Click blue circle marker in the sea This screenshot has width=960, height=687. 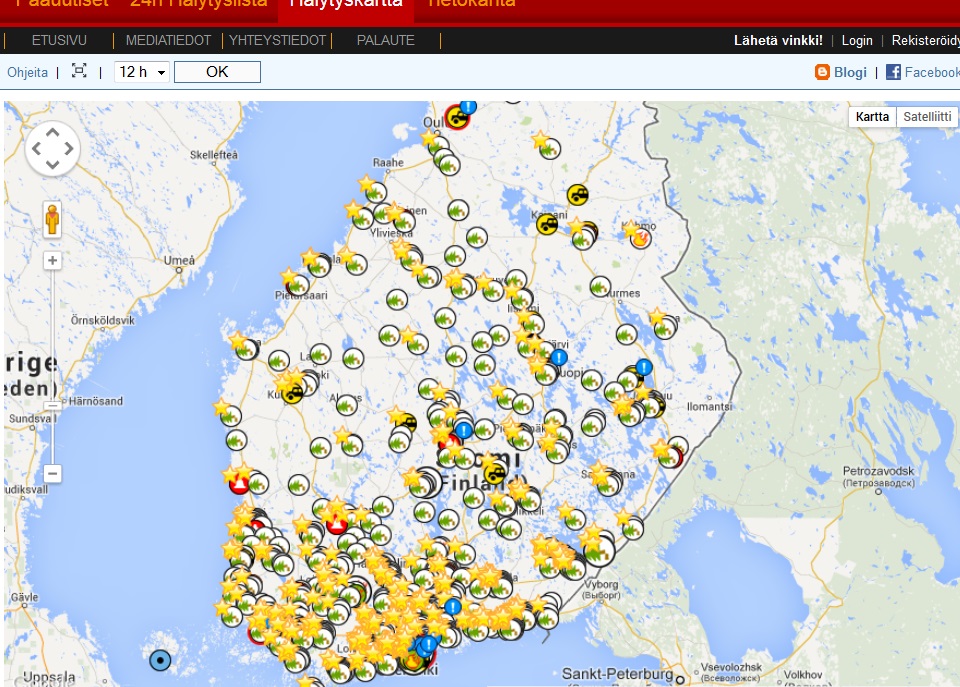click(159, 659)
